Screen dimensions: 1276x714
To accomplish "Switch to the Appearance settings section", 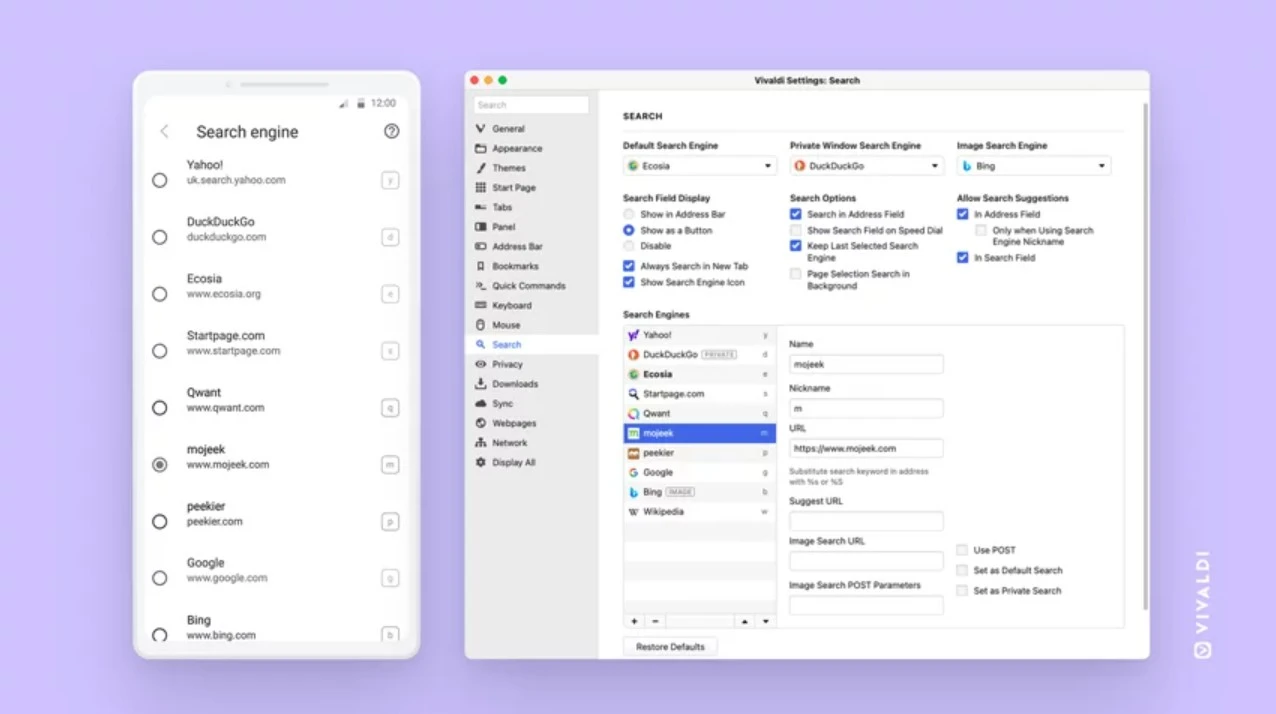I will (x=516, y=148).
